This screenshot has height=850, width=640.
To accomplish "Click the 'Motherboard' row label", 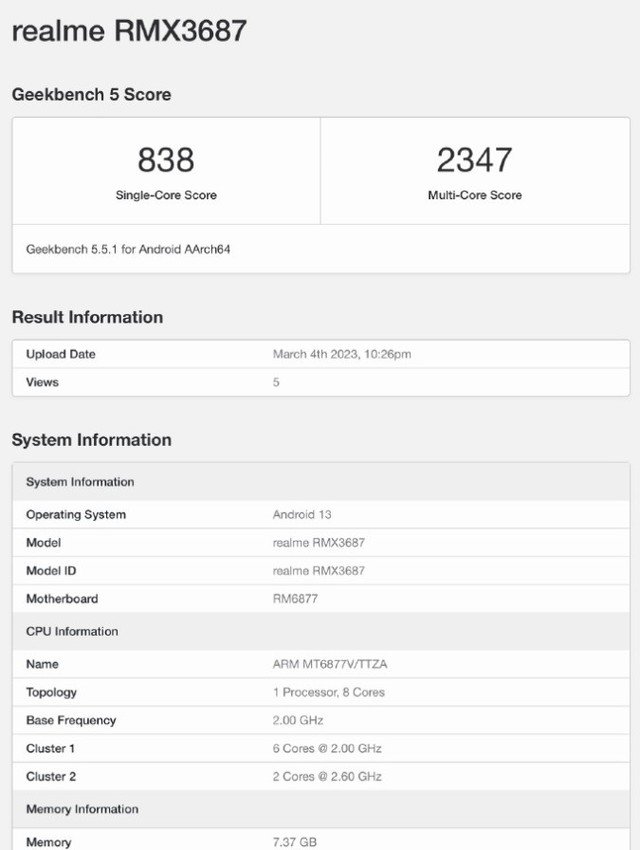I will pyautogui.click(x=62, y=599).
